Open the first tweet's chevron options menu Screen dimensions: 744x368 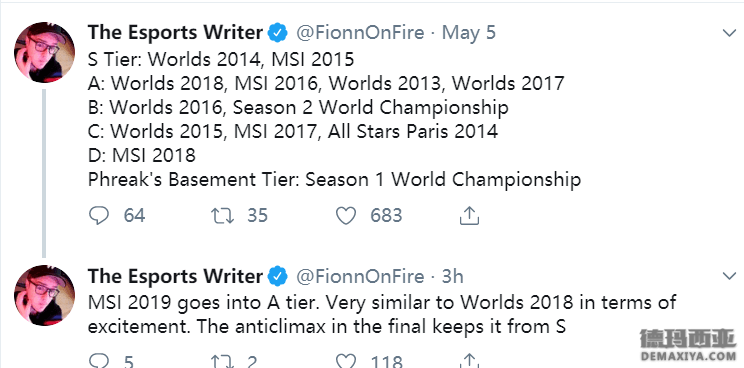[729, 33]
